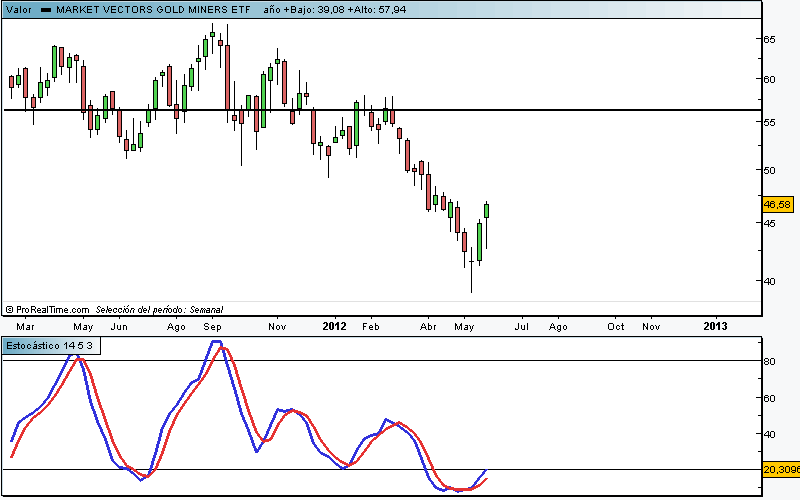
Task: Open the ProRealTime.com copyright link
Action: (x=48, y=310)
